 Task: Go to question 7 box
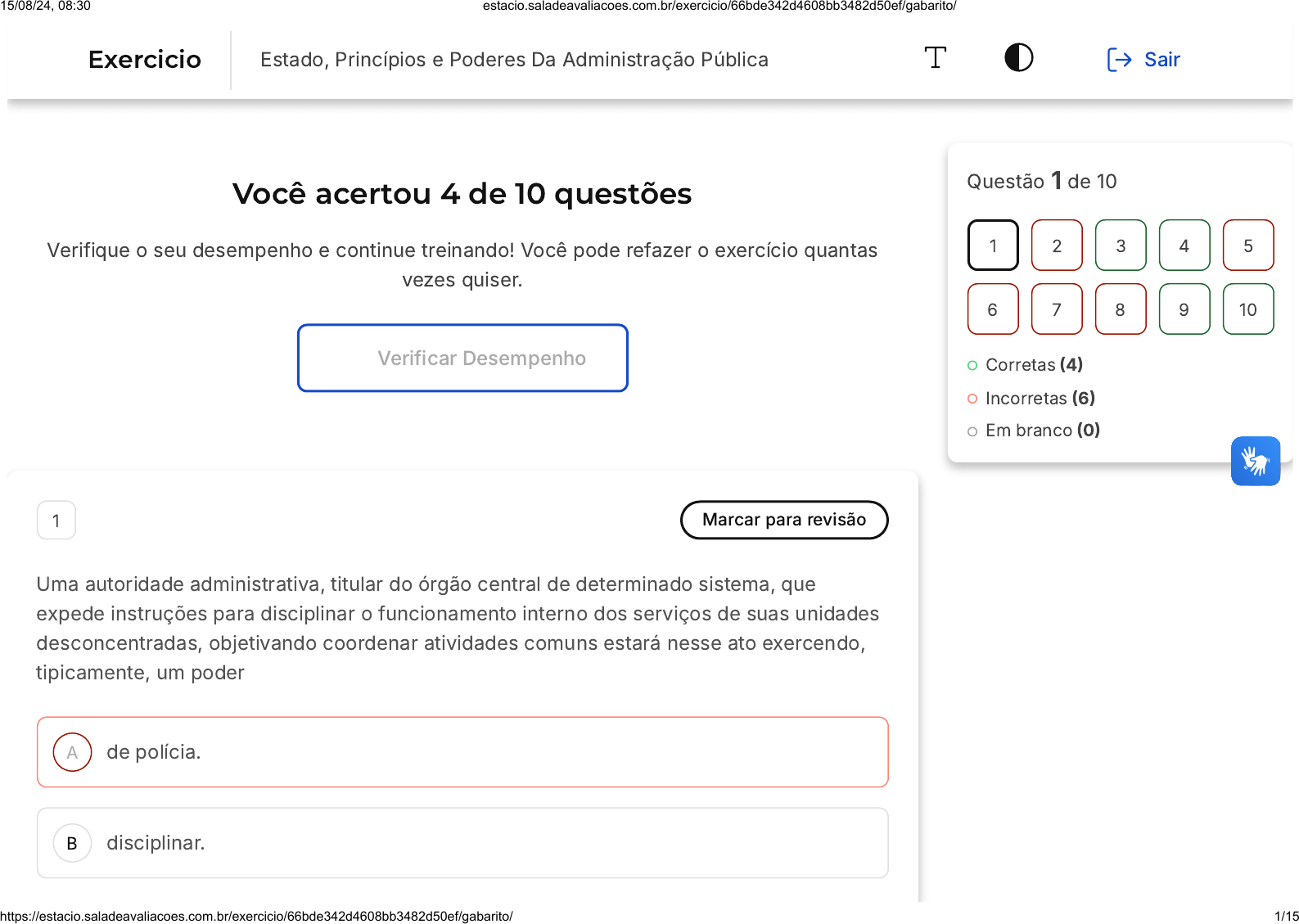1056,309
